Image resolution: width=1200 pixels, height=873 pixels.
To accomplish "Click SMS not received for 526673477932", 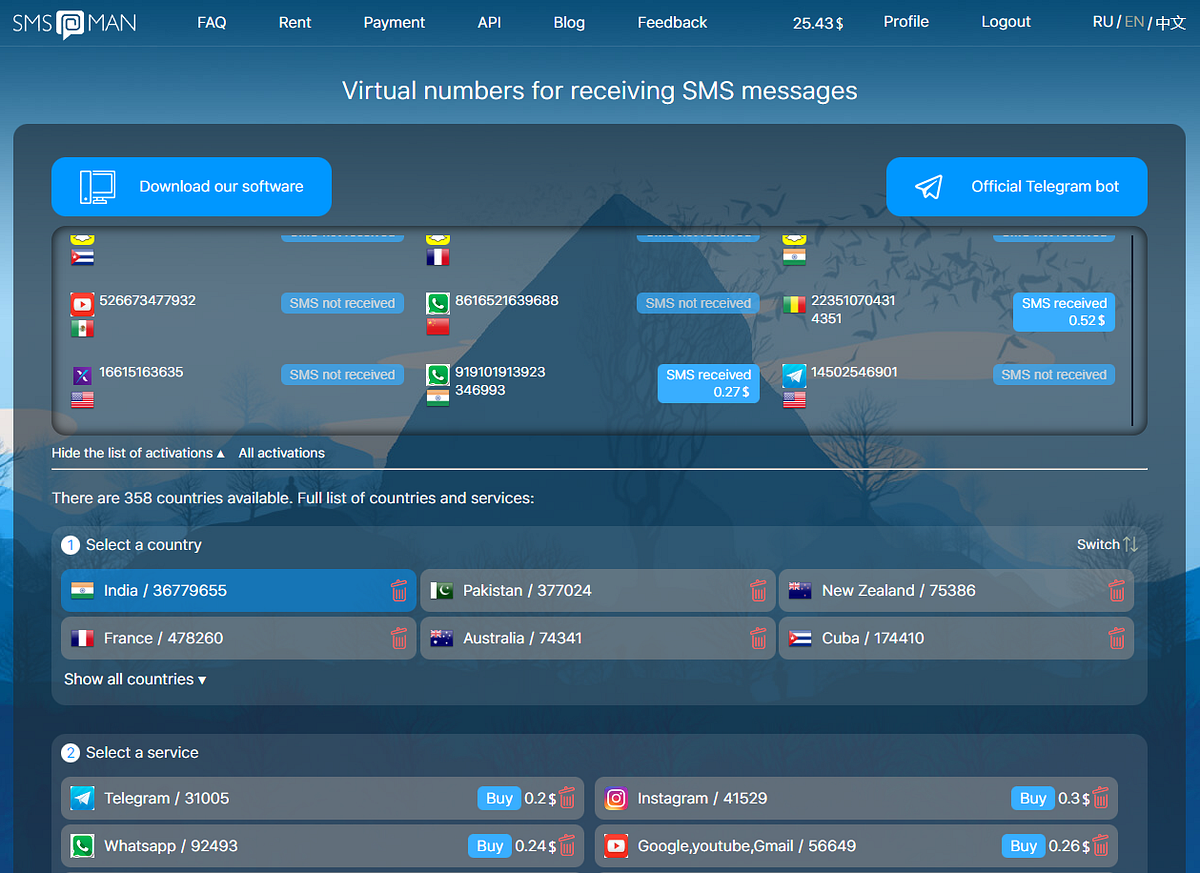I will tap(342, 303).
